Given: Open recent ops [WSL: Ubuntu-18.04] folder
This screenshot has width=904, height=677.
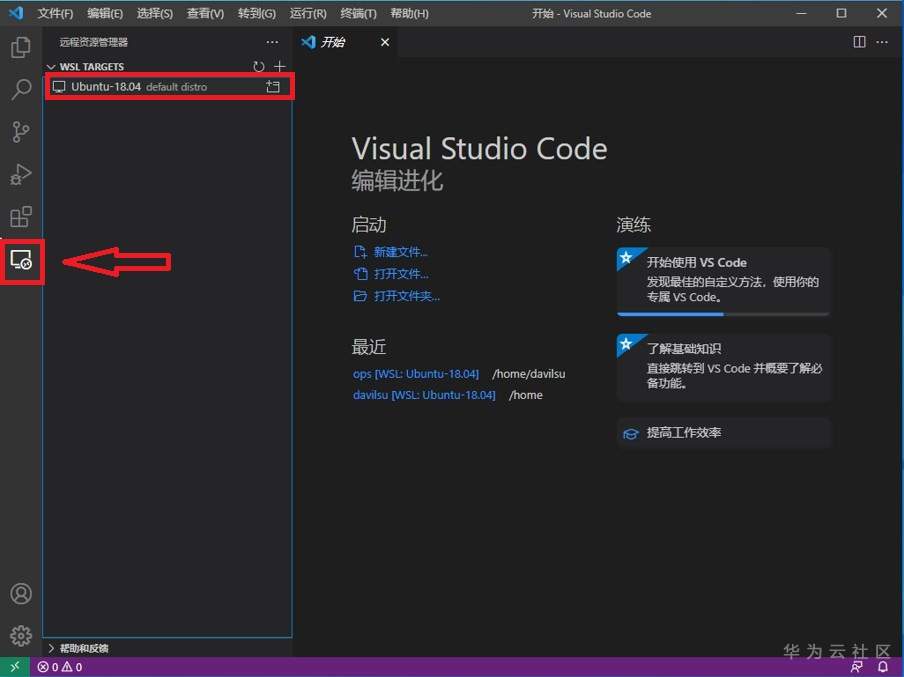Looking at the screenshot, I should click(x=416, y=374).
